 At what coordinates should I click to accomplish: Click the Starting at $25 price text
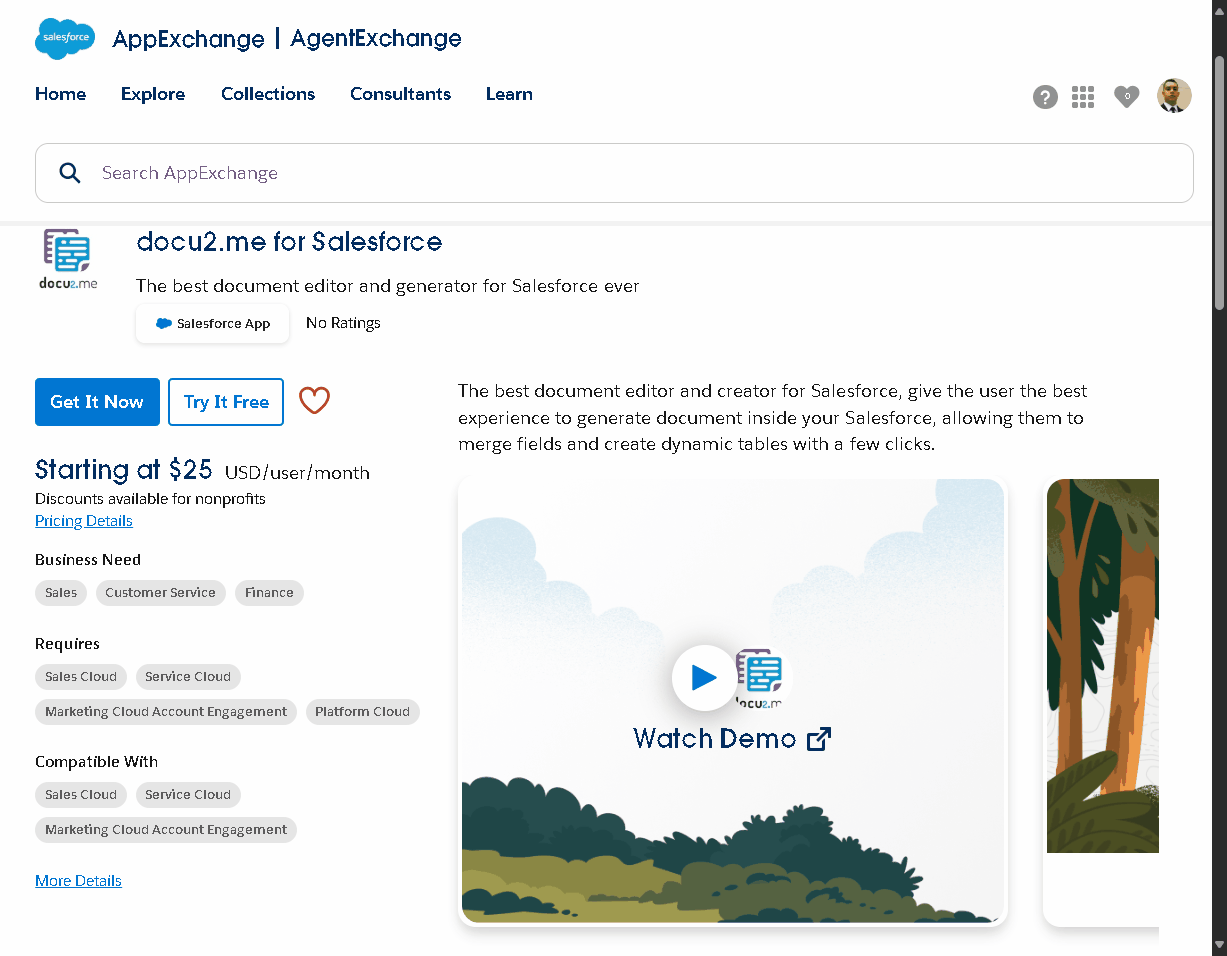(x=124, y=470)
